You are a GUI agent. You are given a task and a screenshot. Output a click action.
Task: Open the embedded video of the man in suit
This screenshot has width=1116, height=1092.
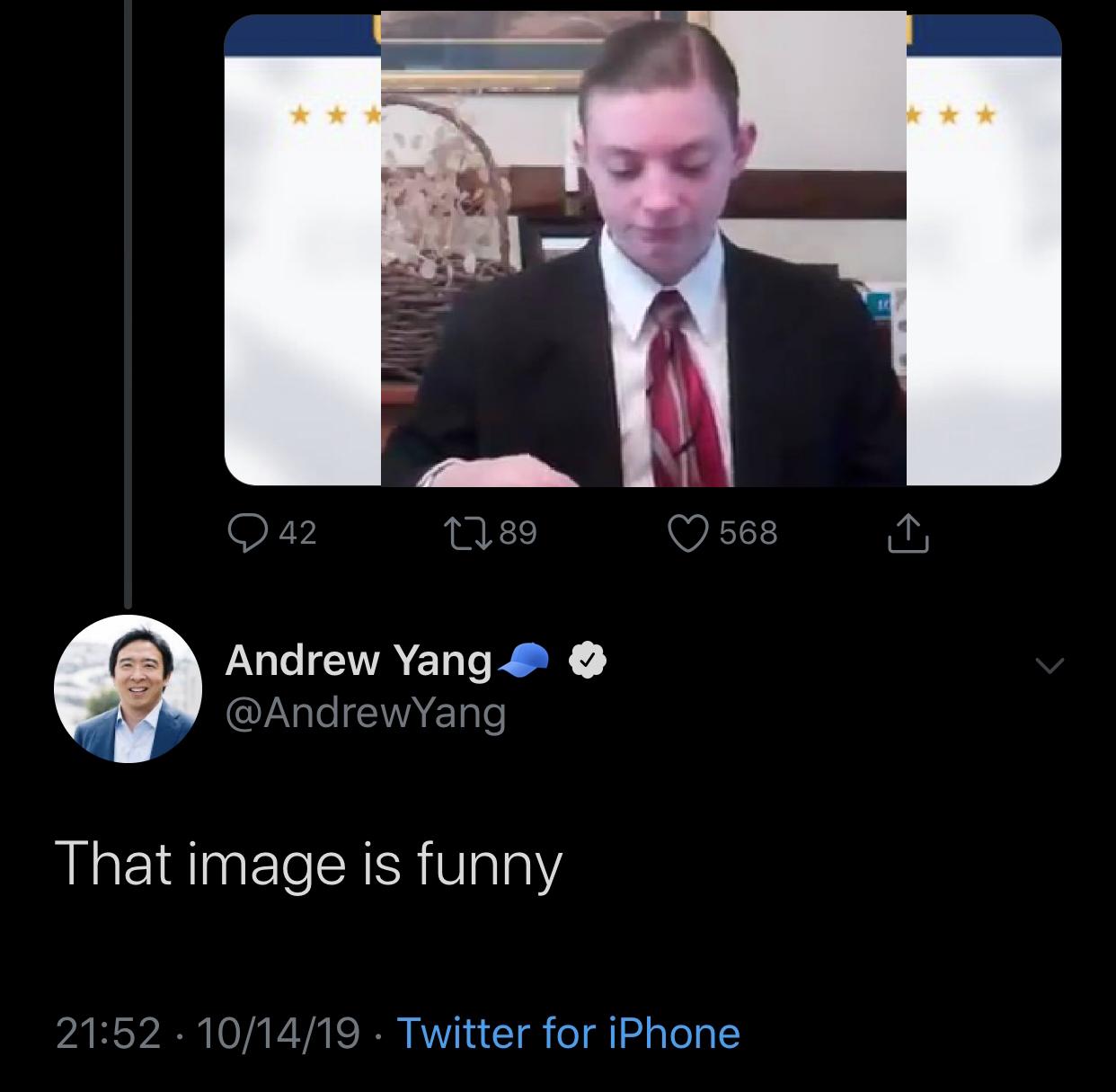click(x=642, y=249)
